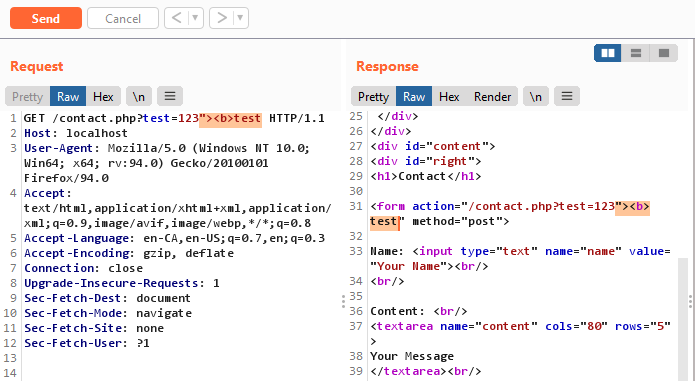Click the Cancel button
The height and width of the screenshot is (381, 695).
123,18
